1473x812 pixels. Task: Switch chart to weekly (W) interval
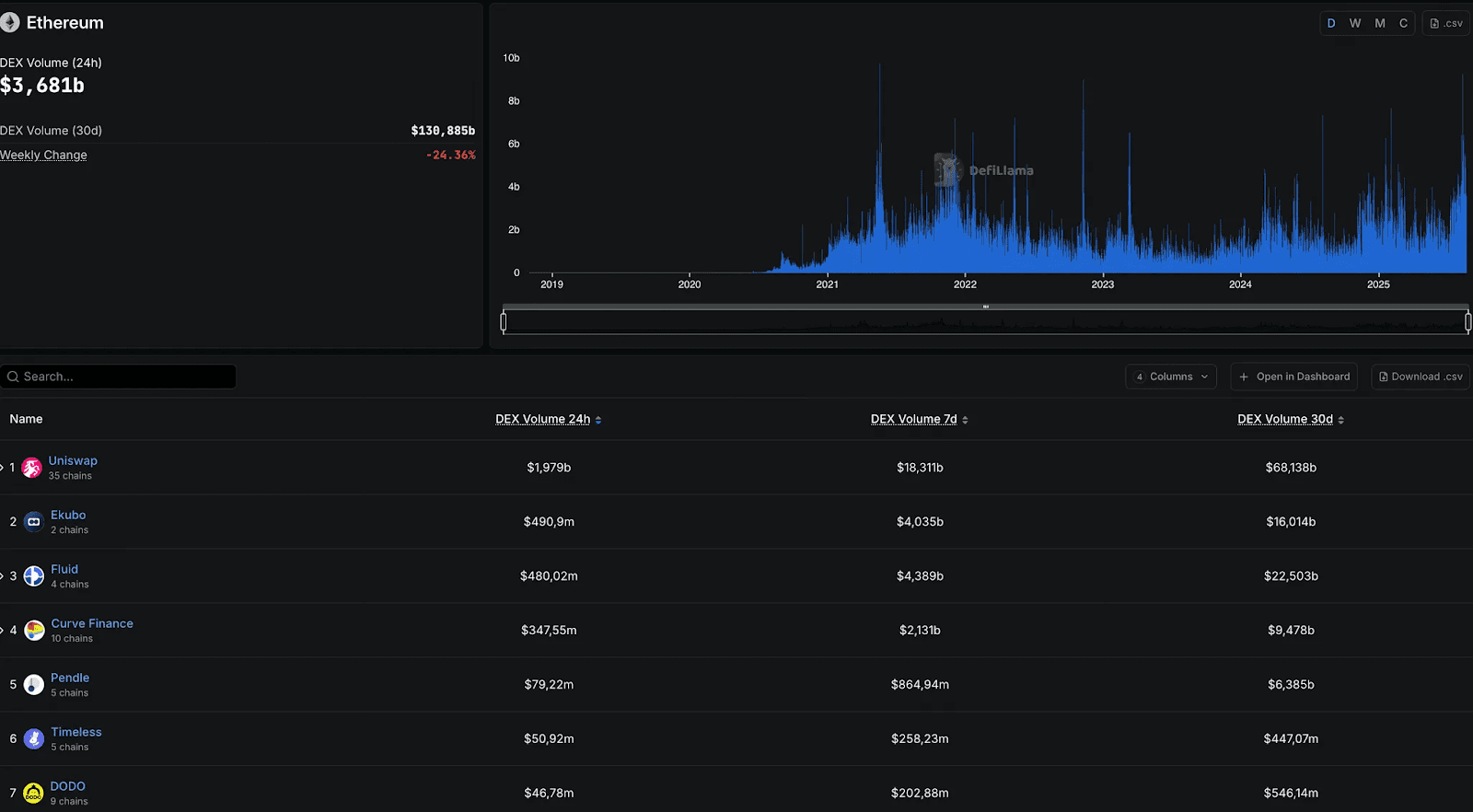pos(1355,23)
